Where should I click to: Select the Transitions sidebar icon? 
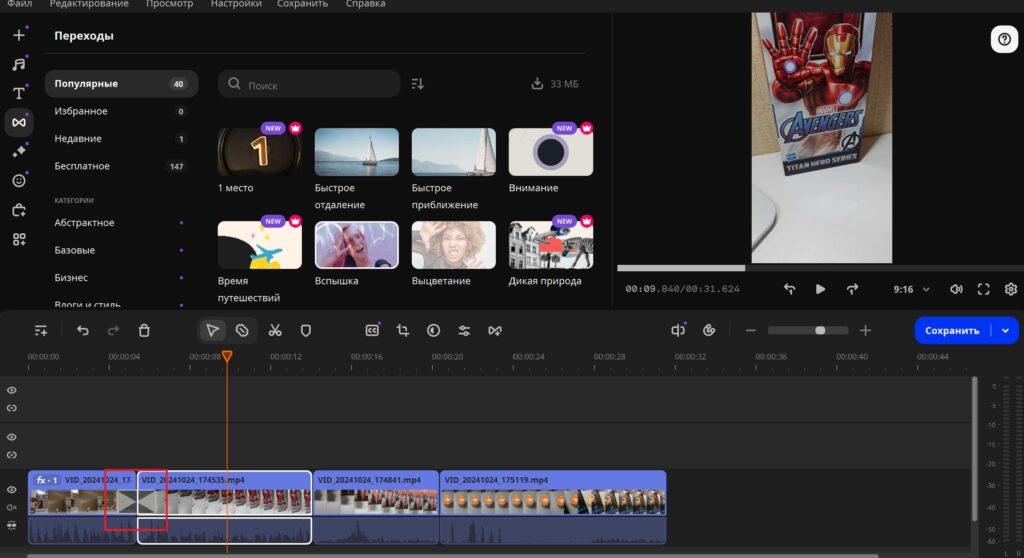[x=19, y=122]
